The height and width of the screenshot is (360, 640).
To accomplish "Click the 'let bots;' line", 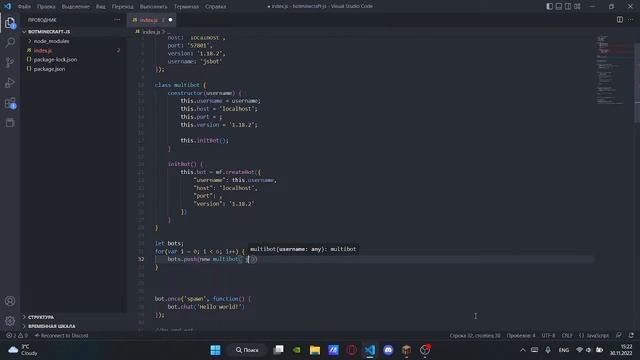I will point(169,243).
